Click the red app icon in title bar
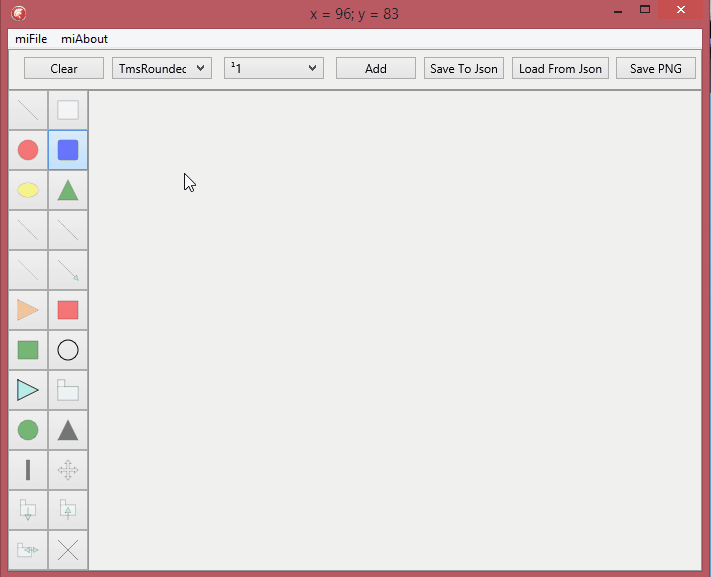This screenshot has height=577, width=711. (19, 13)
